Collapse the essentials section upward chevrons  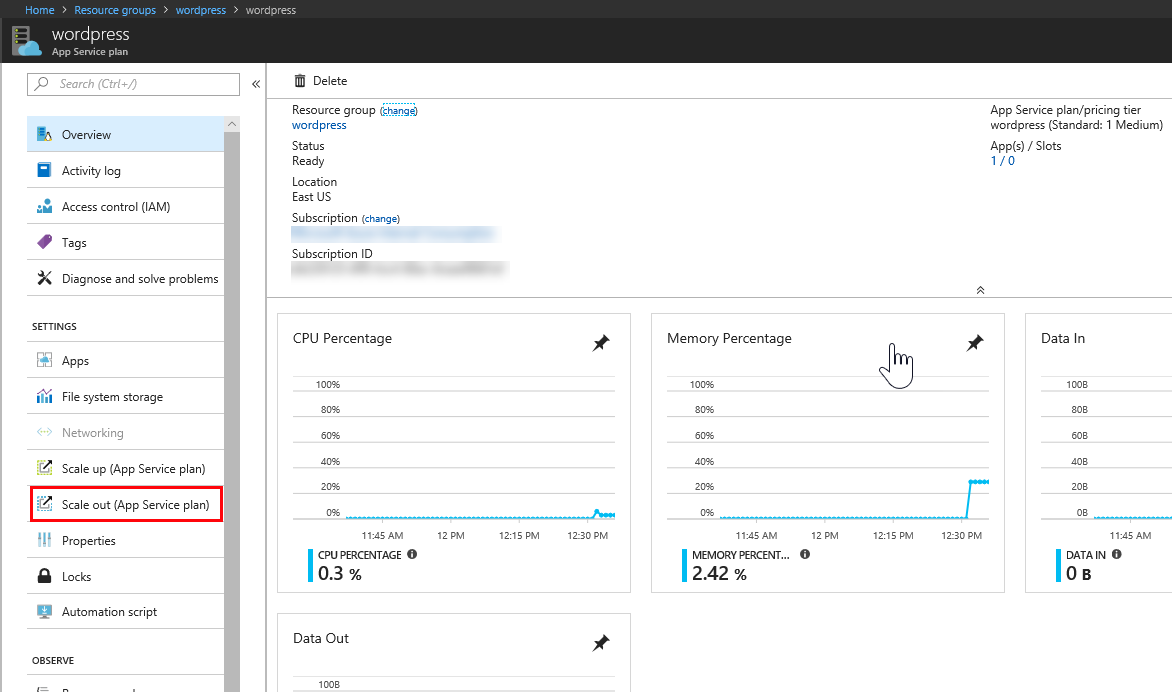(x=980, y=290)
